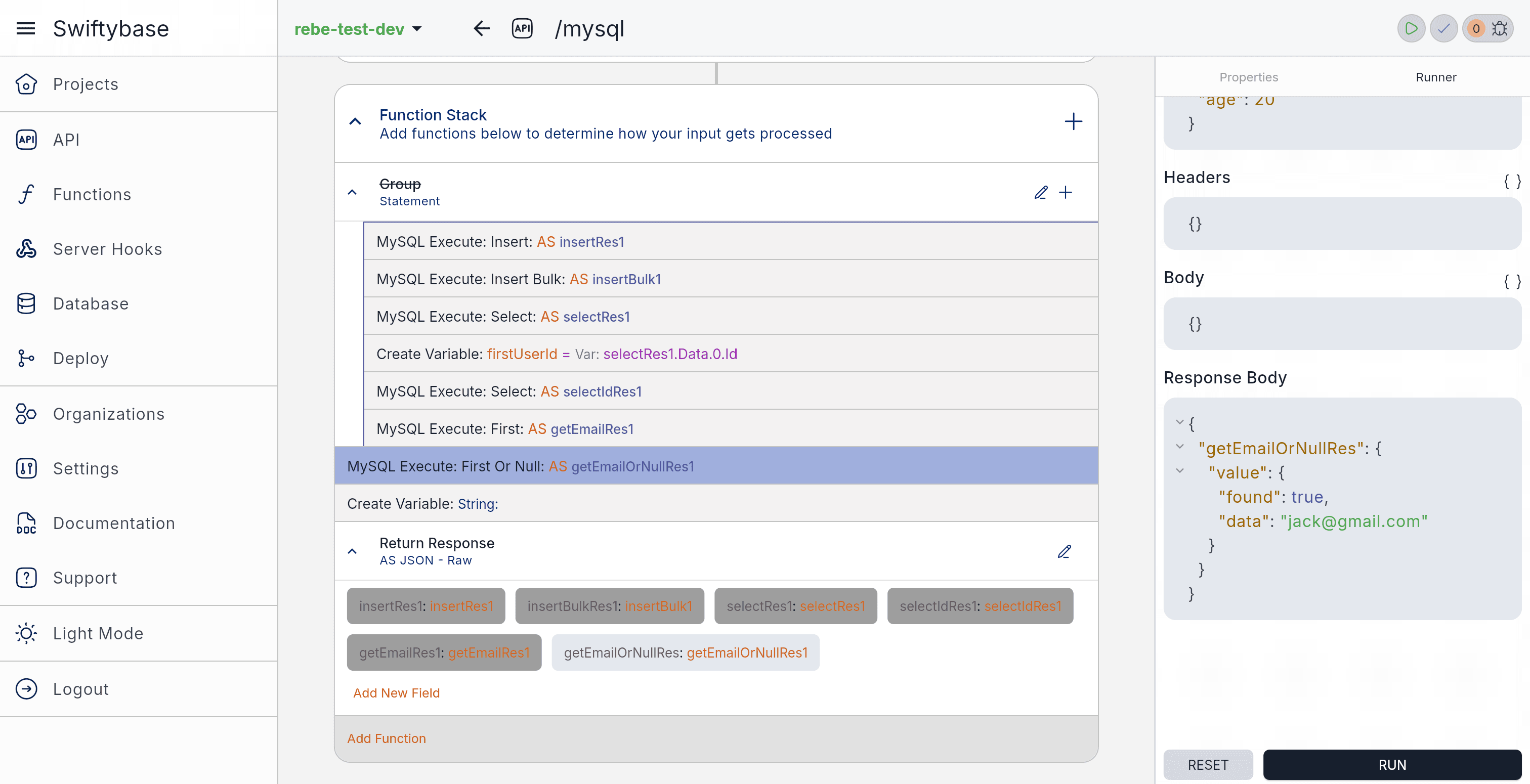Screen dimensions: 1530x784
Task: Open Server Hooks page
Action: pos(138,249)
